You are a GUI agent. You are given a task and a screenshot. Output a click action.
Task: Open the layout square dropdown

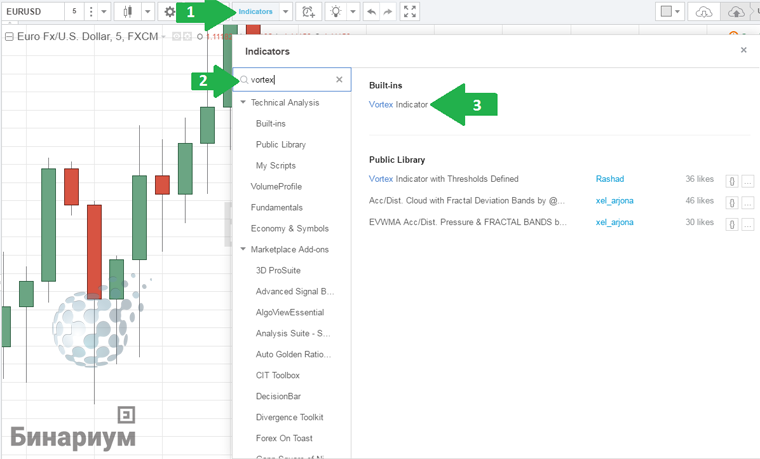coord(670,12)
